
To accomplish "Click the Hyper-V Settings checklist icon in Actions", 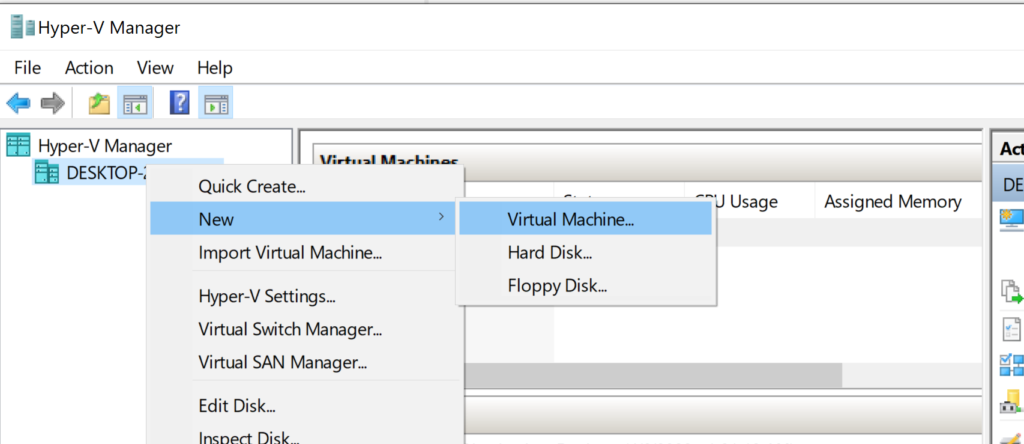I will pos(1012,328).
